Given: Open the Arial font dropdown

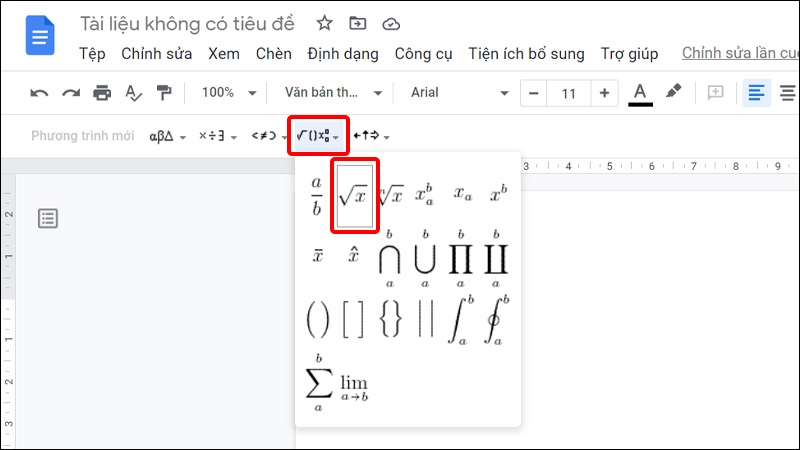Looking at the screenshot, I should 459,93.
